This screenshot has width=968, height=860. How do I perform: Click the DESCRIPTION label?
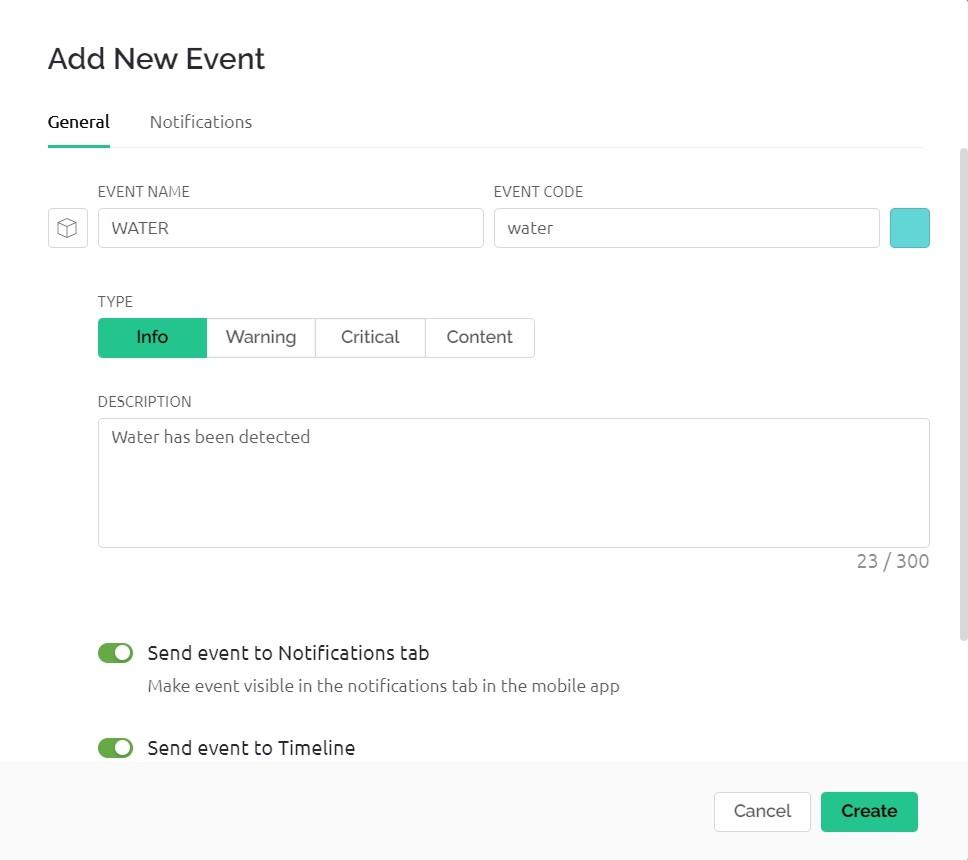click(x=144, y=401)
